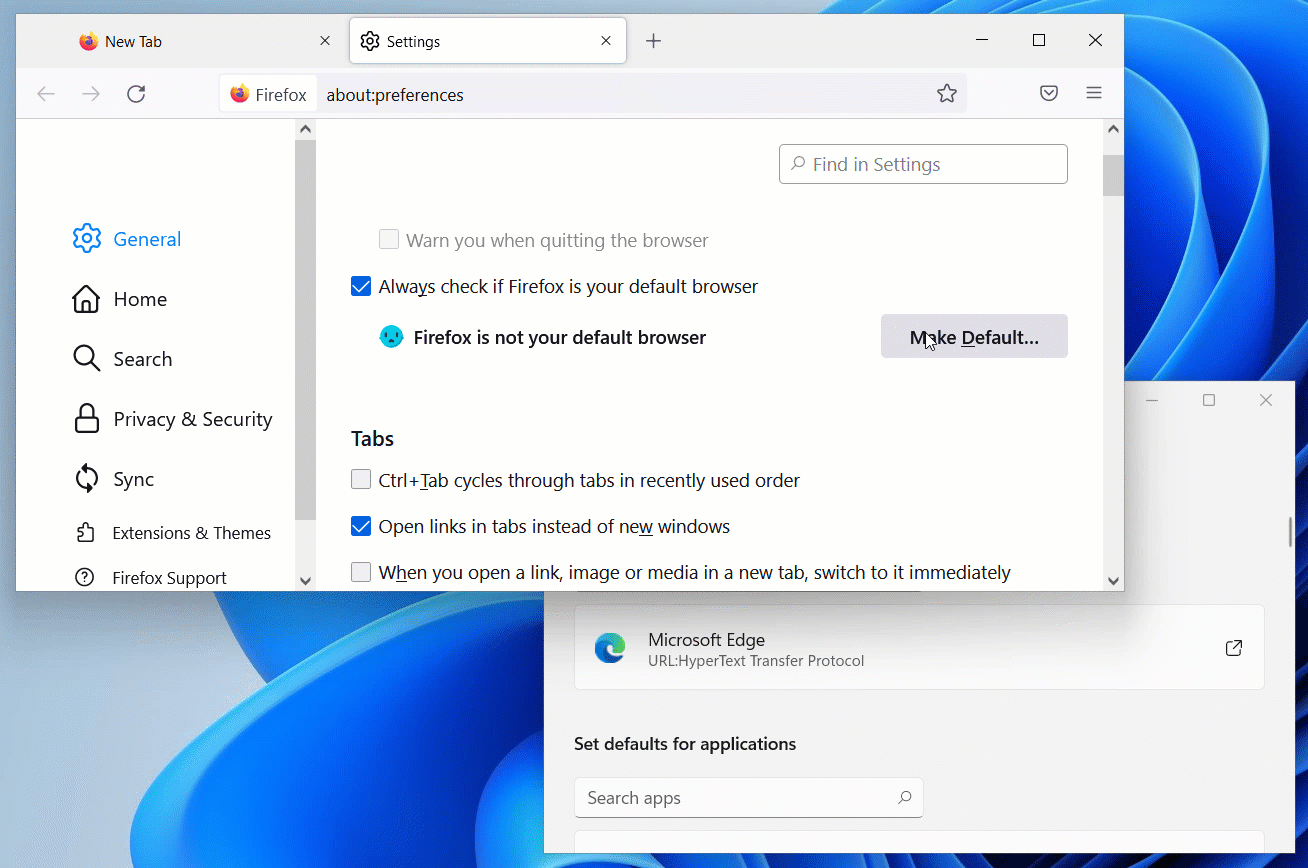Click the Microsoft Edge app icon

[610, 648]
